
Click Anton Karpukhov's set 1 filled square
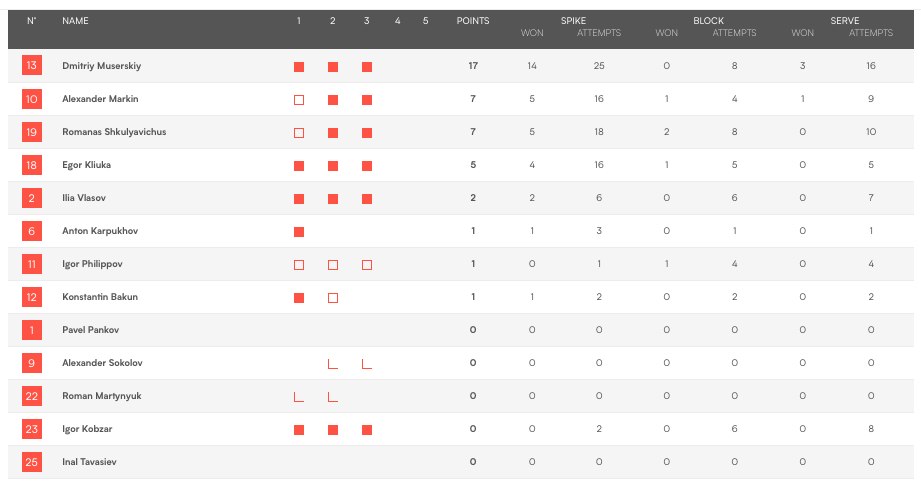point(299,231)
